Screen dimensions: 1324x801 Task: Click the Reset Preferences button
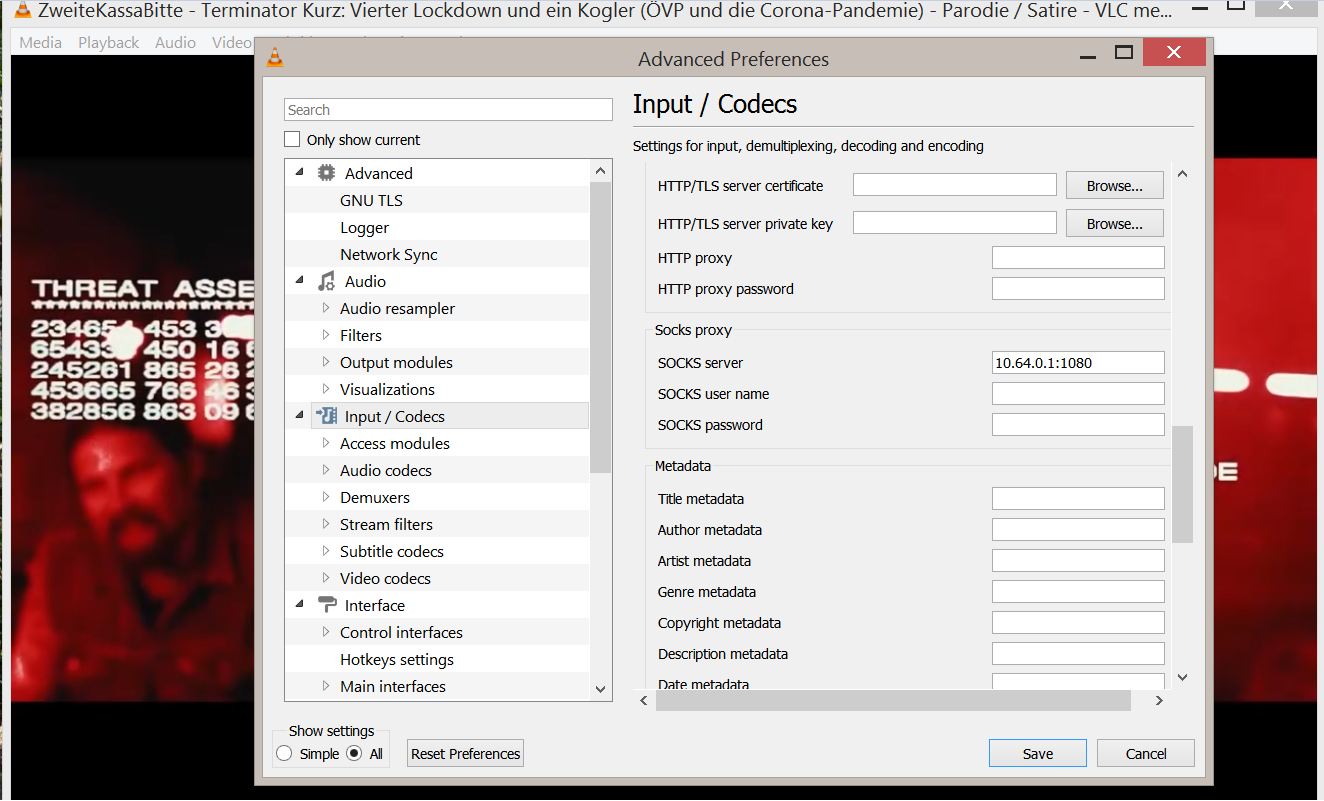click(x=466, y=753)
